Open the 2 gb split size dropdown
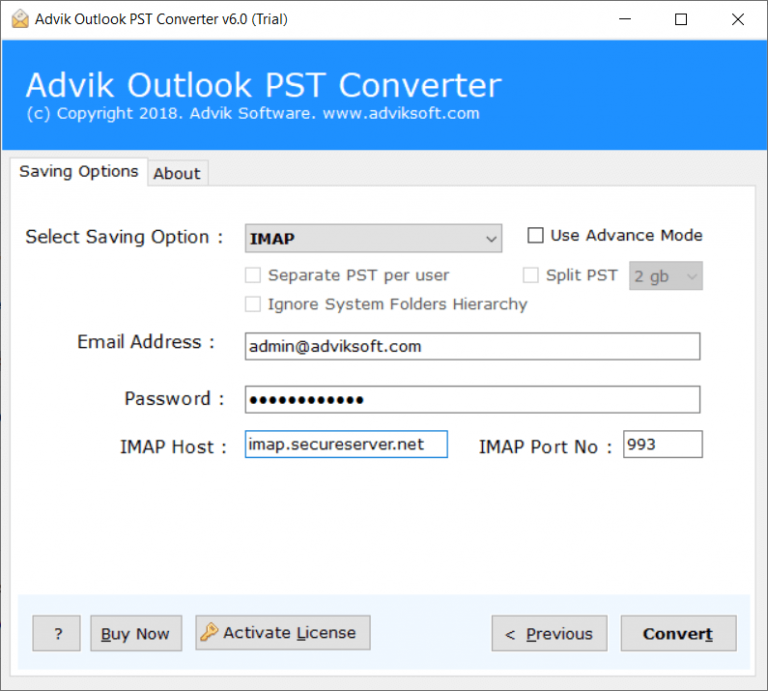Viewport: 768px width, 691px height. pos(666,276)
